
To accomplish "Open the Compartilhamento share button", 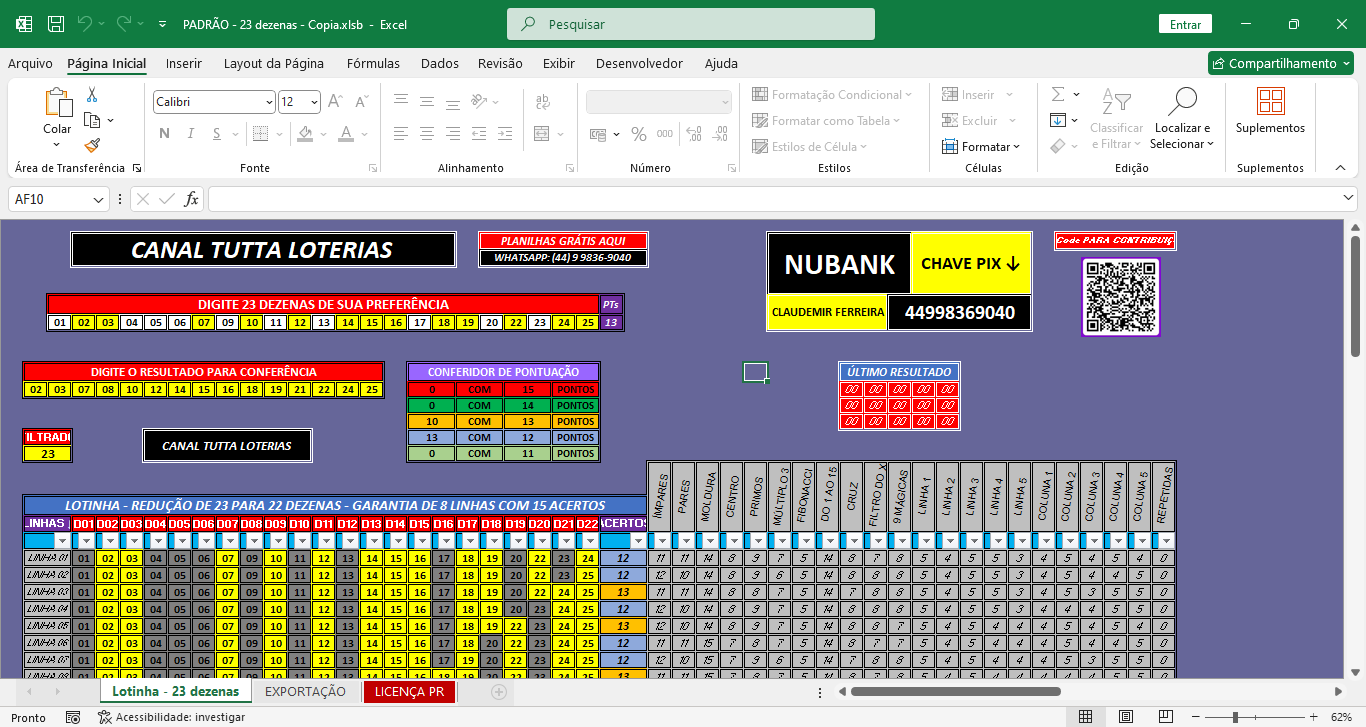I will click(x=1282, y=63).
